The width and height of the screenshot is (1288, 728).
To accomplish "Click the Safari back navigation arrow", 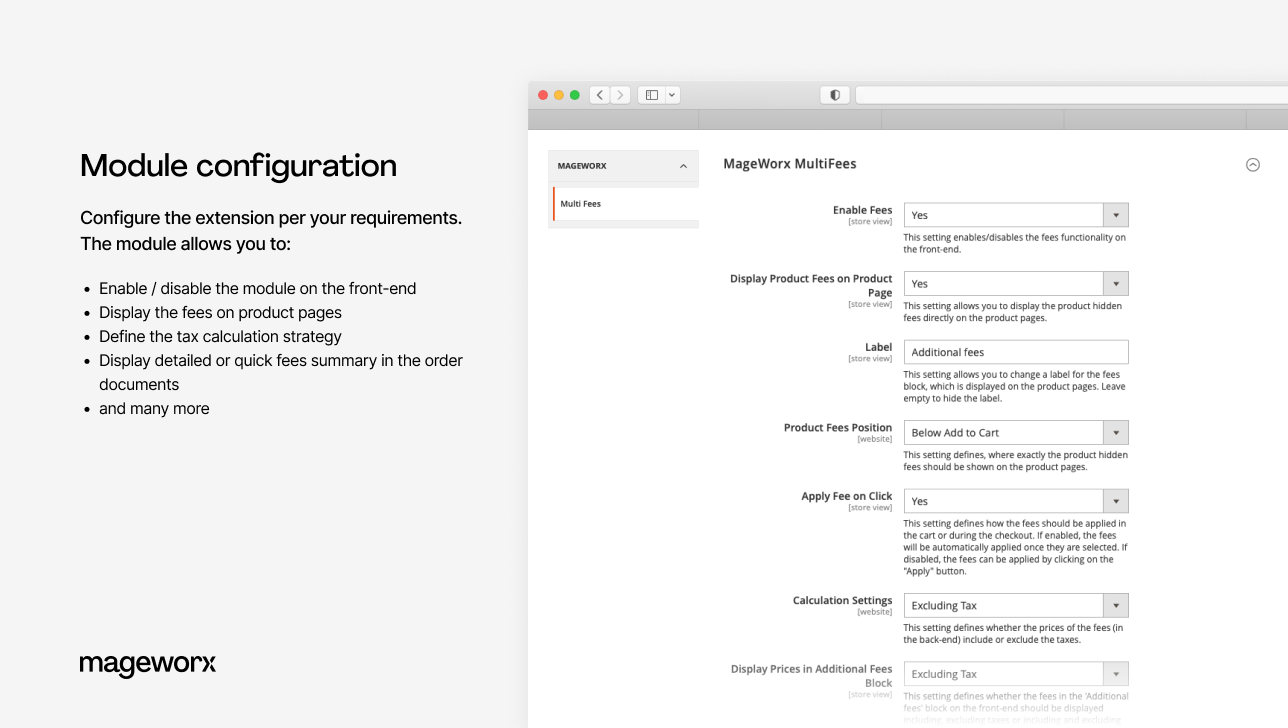I will coord(599,94).
